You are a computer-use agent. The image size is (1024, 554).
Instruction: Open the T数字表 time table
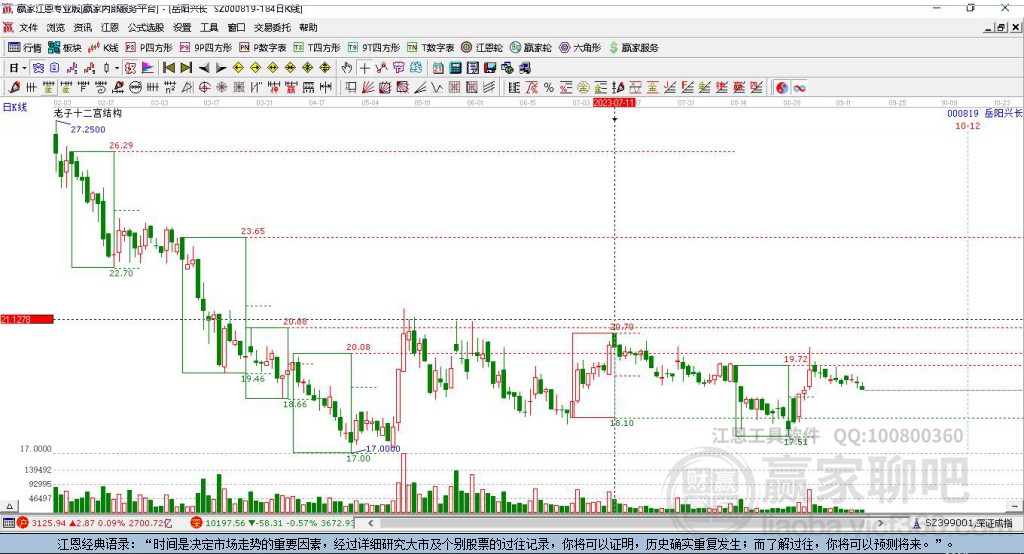coord(430,48)
